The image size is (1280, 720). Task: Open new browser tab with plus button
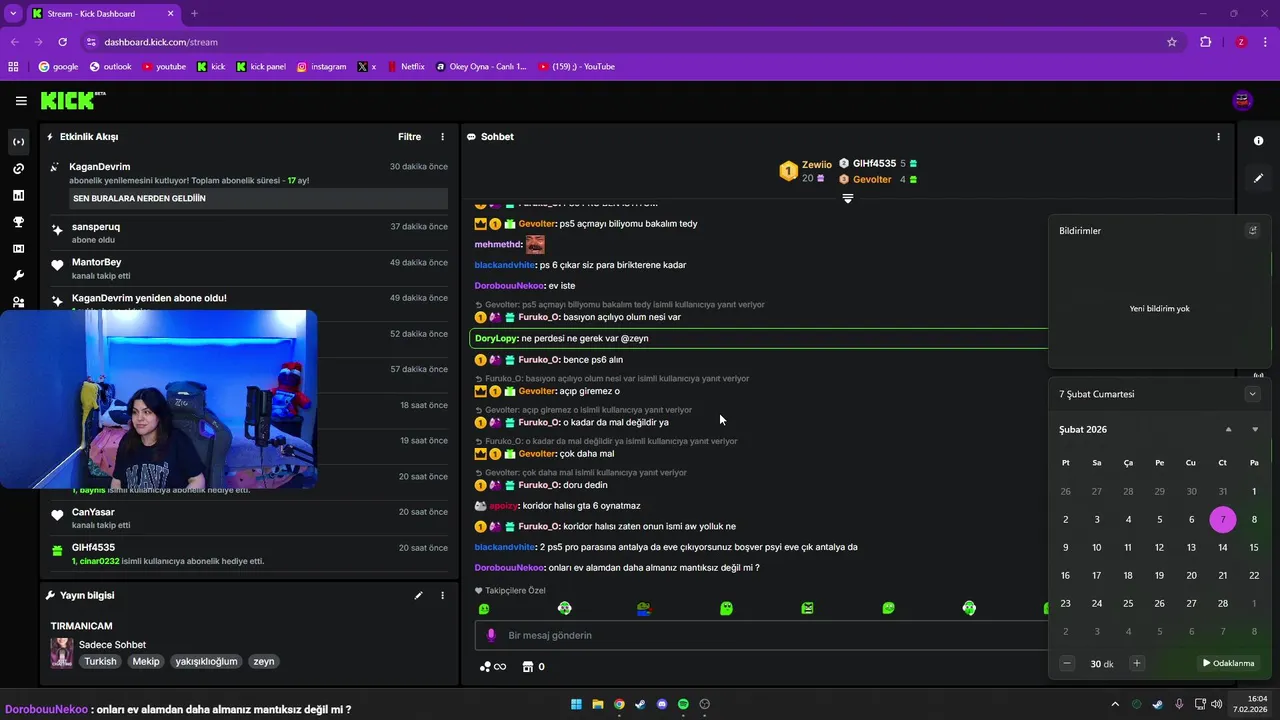(194, 14)
